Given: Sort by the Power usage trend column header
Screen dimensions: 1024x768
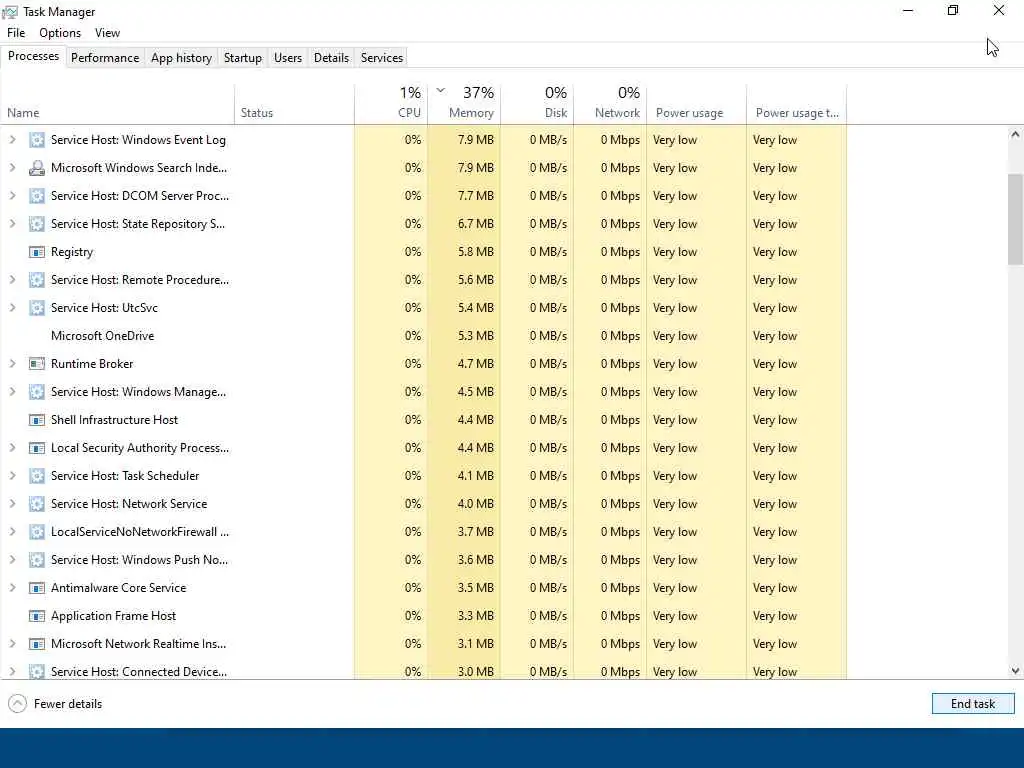Looking at the screenshot, I should click(x=797, y=104).
